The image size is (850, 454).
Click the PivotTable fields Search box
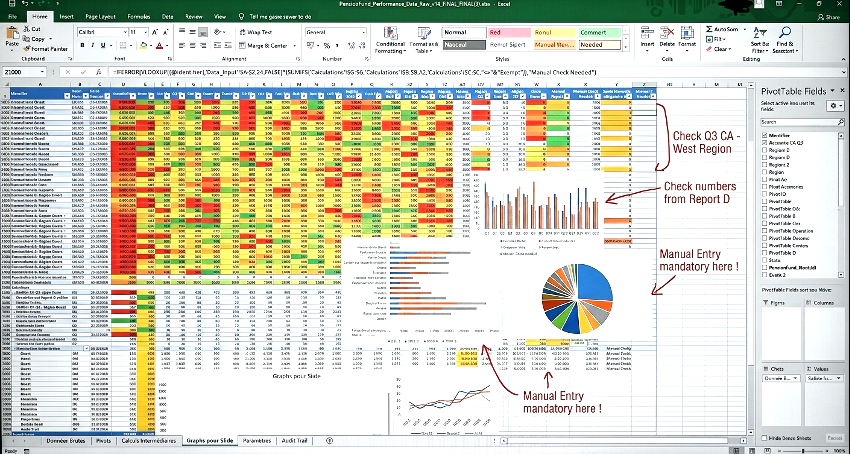pyautogui.click(x=802, y=122)
